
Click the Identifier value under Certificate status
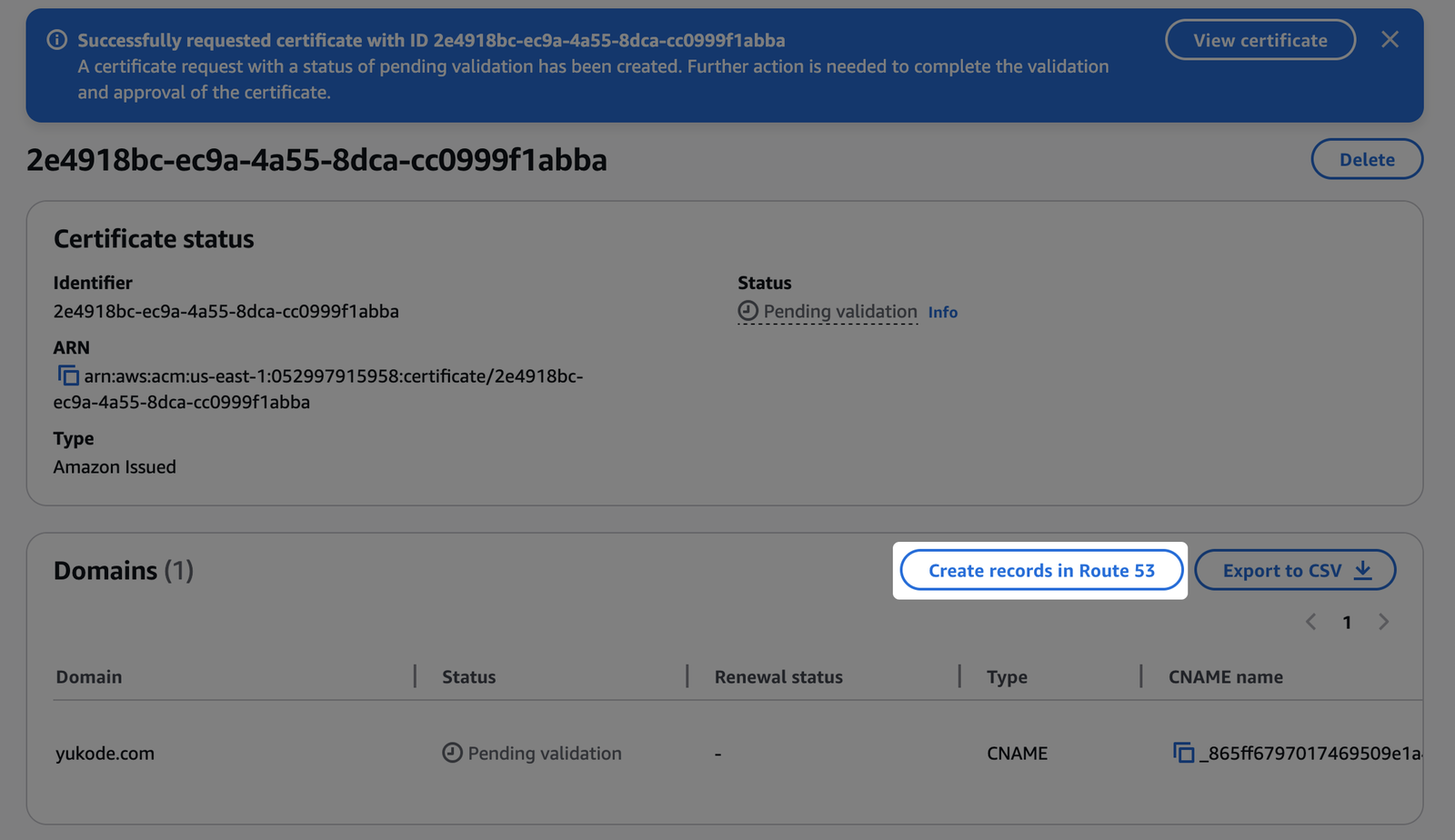click(x=226, y=311)
